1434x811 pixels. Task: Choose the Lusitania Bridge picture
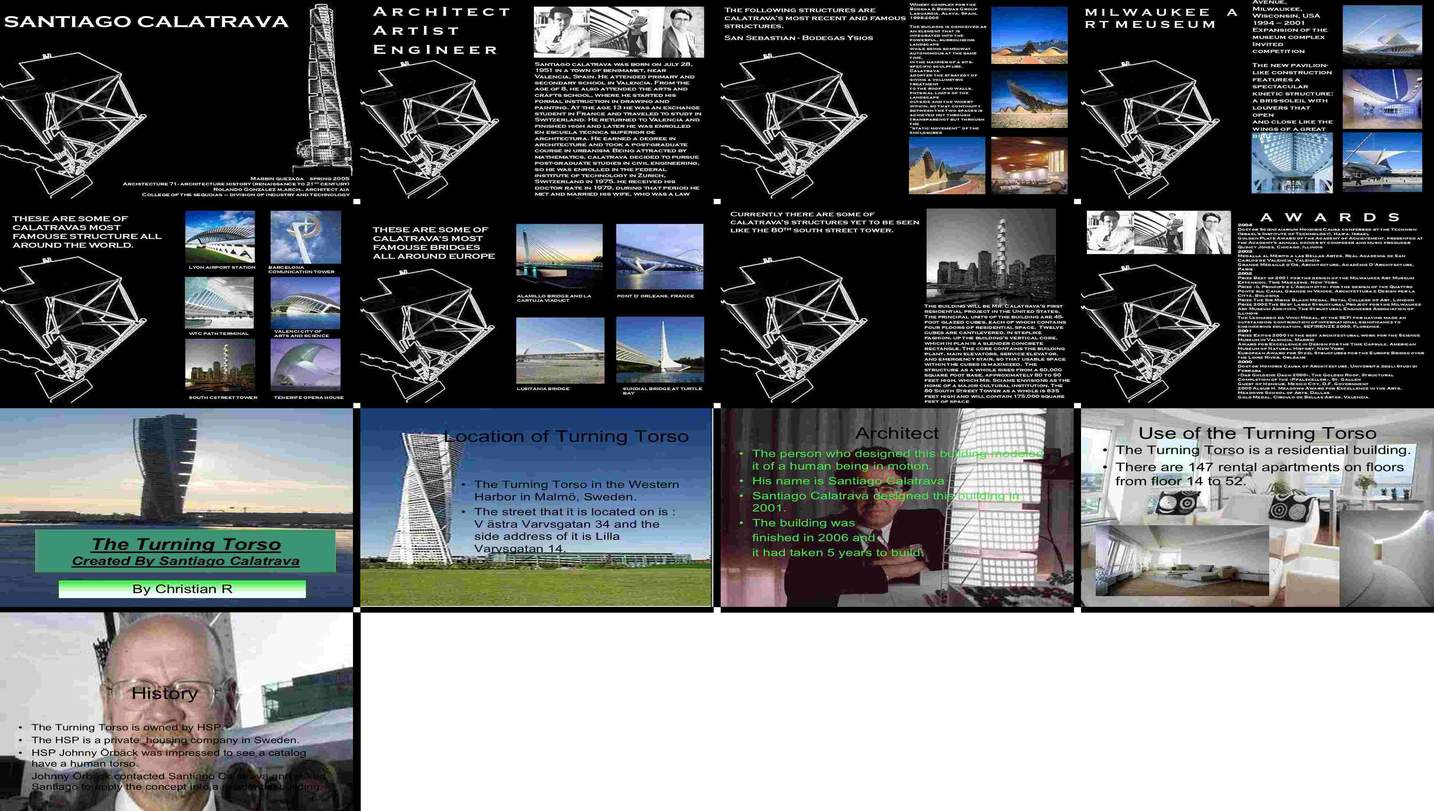pyautogui.click(x=559, y=350)
